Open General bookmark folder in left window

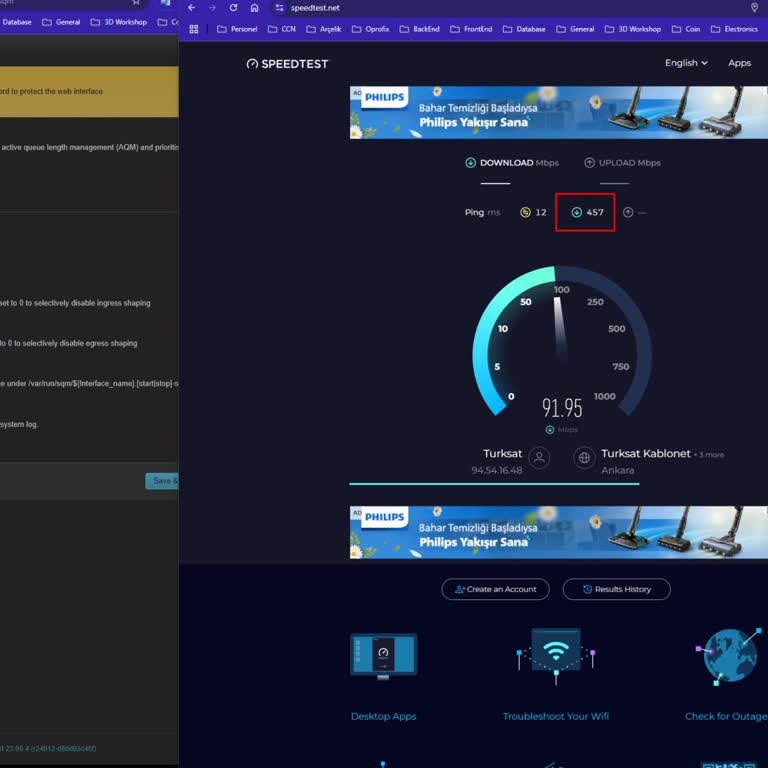[61, 22]
